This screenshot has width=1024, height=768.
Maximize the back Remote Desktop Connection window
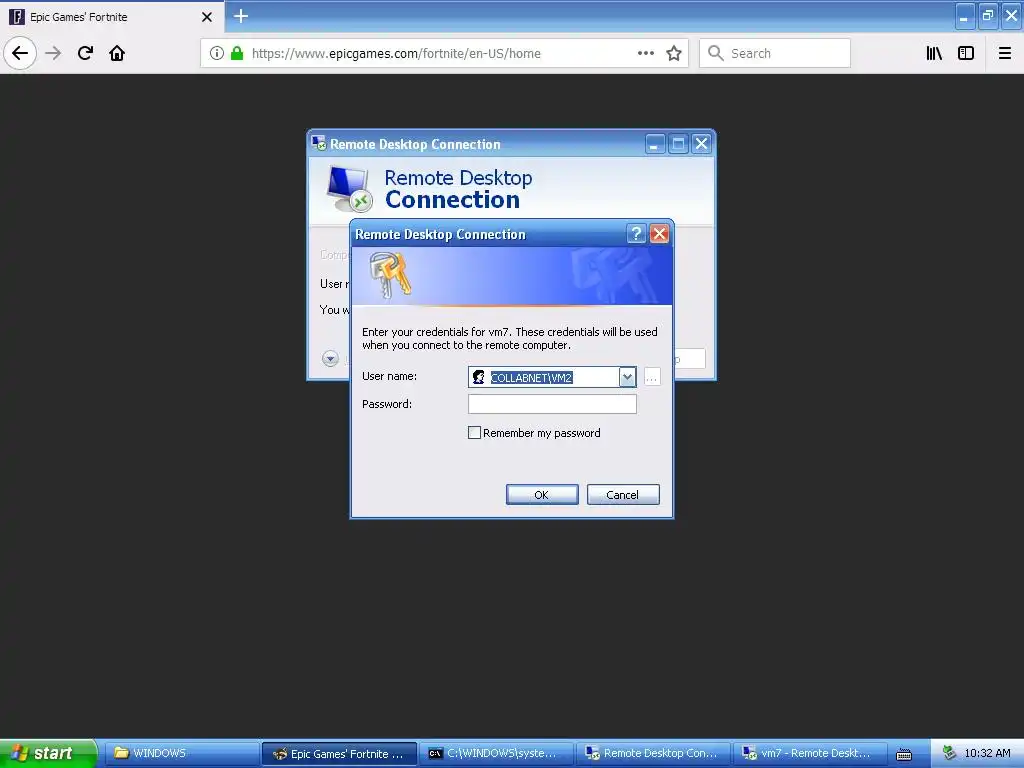click(679, 144)
